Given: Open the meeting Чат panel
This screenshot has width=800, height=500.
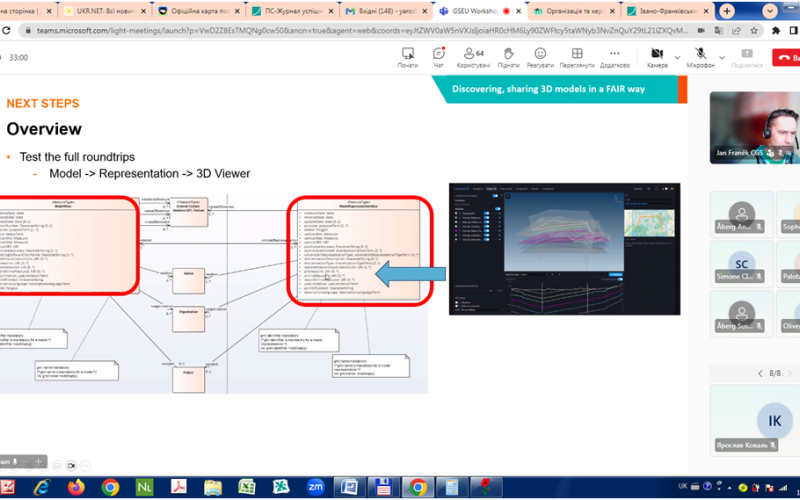Looking at the screenshot, I should (438, 58).
